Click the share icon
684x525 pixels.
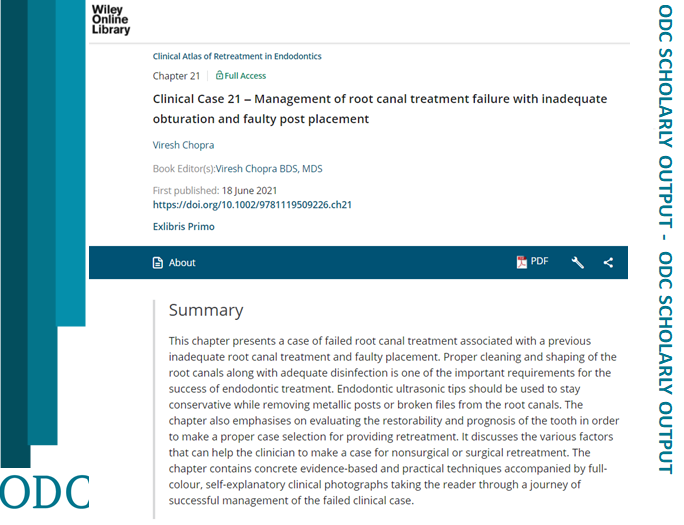[608, 262]
